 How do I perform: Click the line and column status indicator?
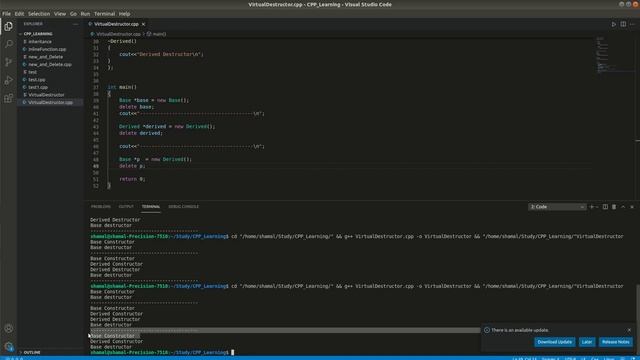(x=524, y=358)
